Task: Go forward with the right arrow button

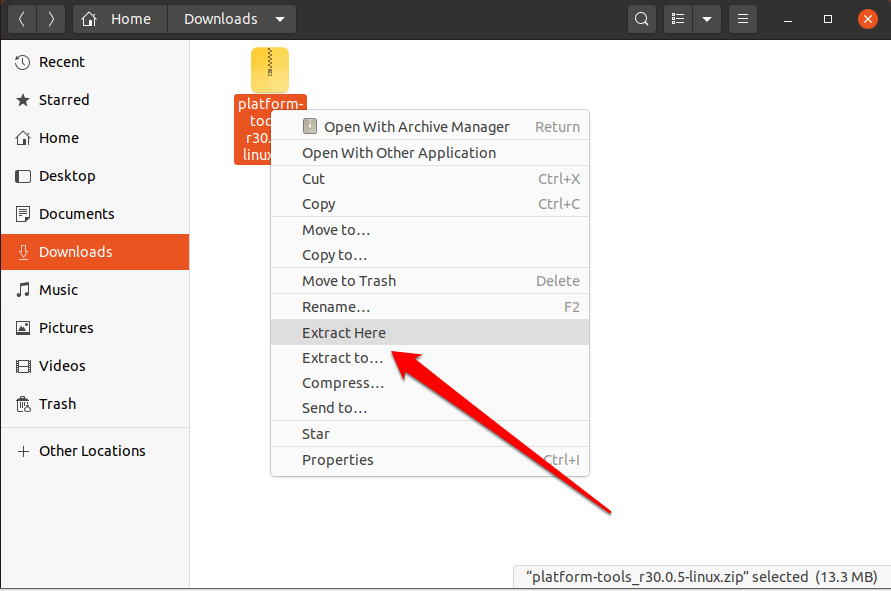Action: click(x=51, y=19)
